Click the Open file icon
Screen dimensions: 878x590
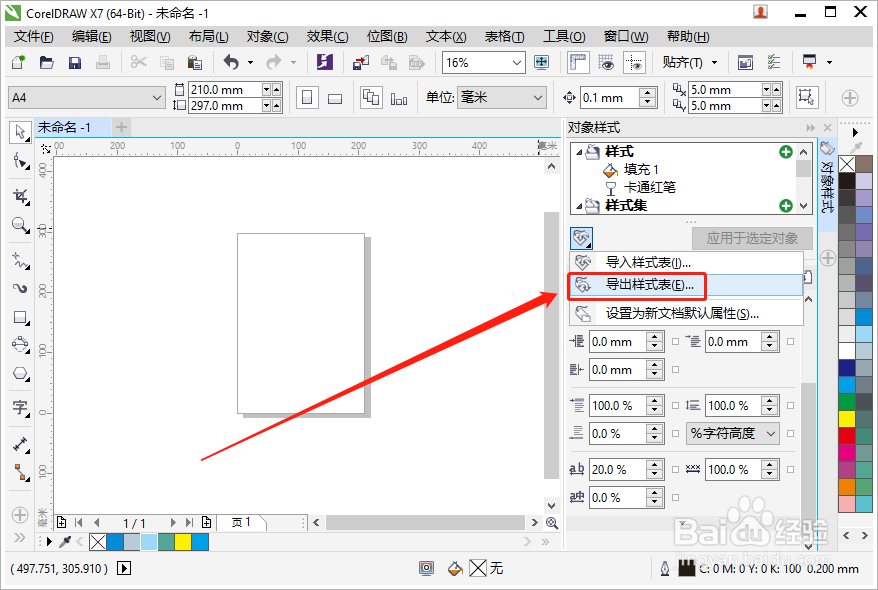pos(46,62)
